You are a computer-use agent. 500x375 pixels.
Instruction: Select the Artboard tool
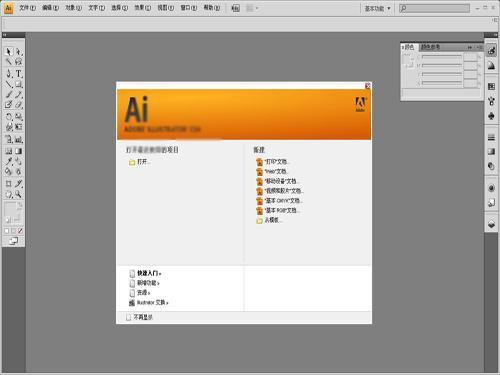9,183
